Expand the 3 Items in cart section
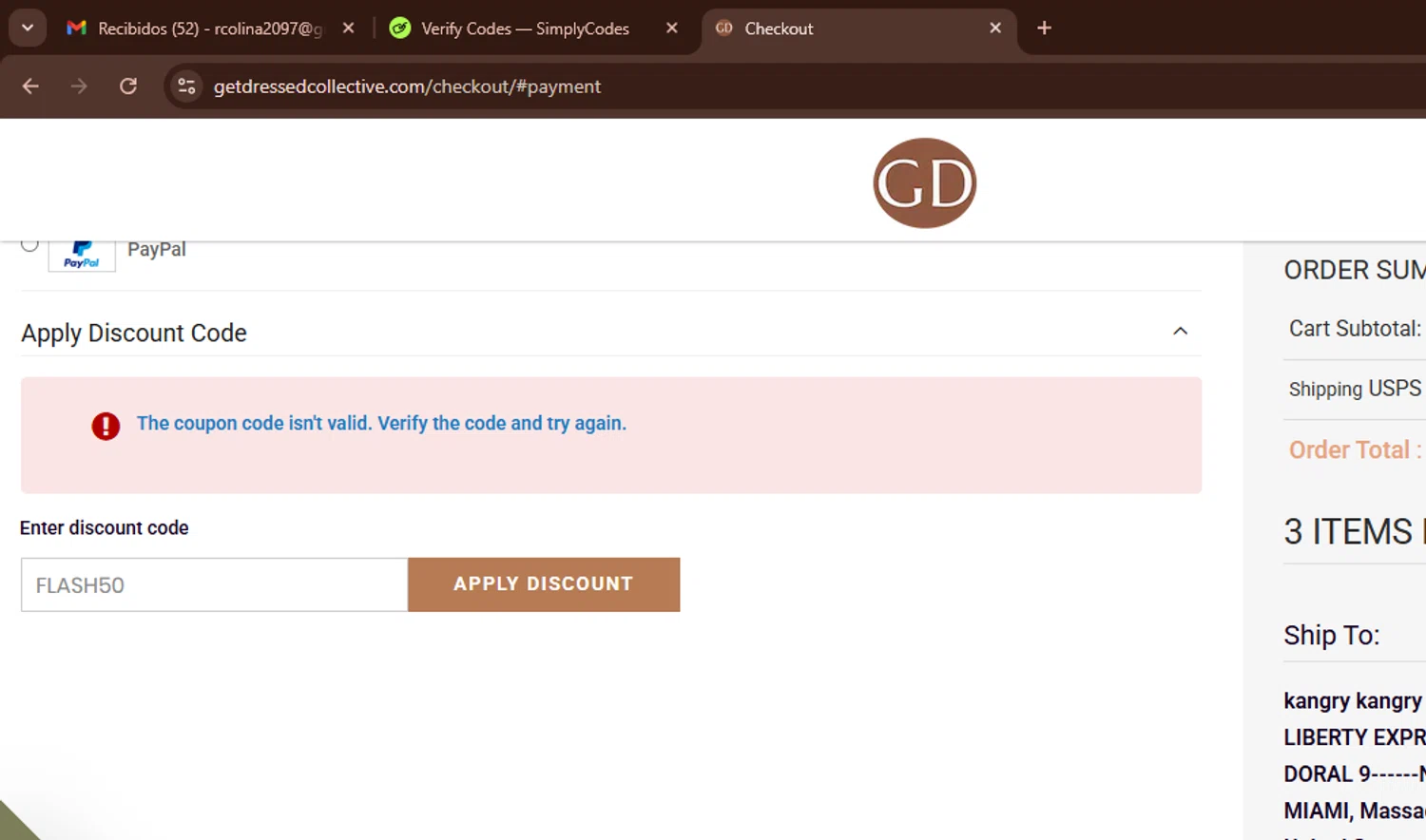 1355,532
